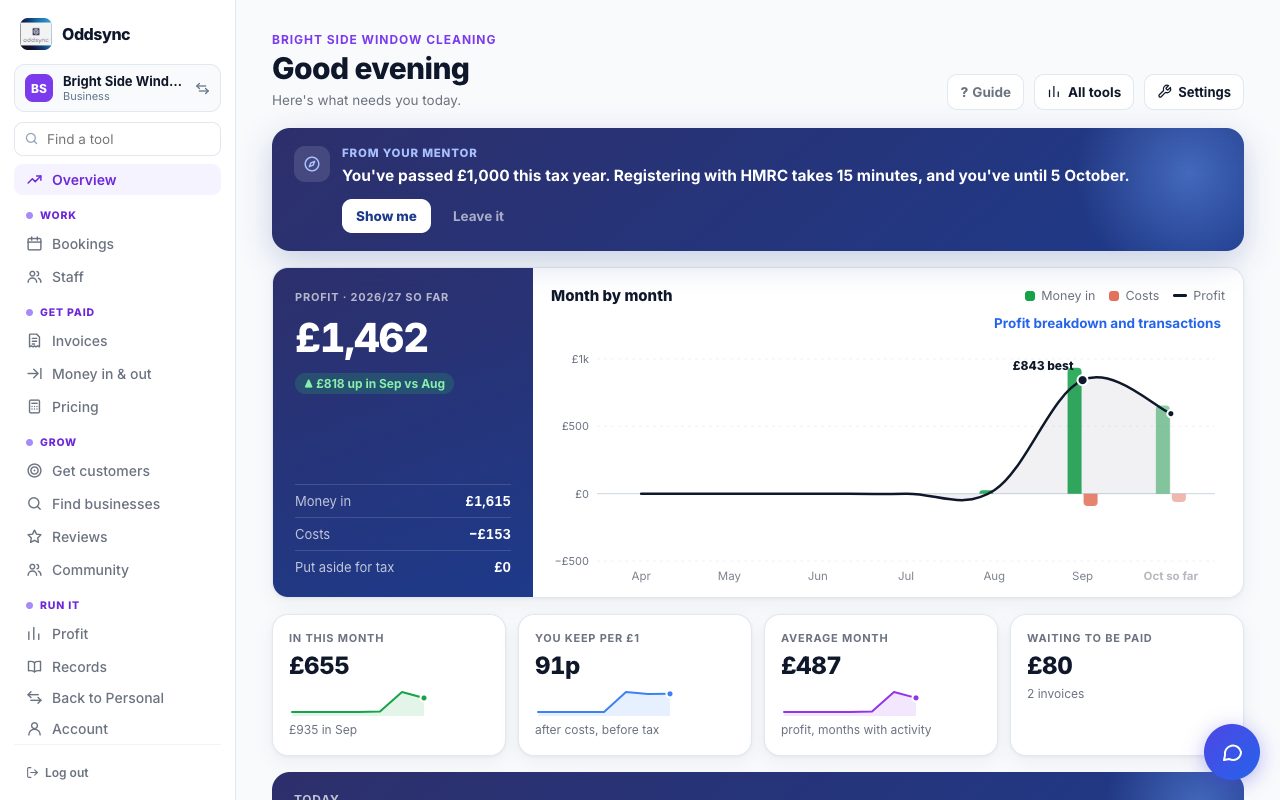This screenshot has width=1280, height=800.
Task: Click the purple BS business avatar
Action: click(x=39, y=88)
